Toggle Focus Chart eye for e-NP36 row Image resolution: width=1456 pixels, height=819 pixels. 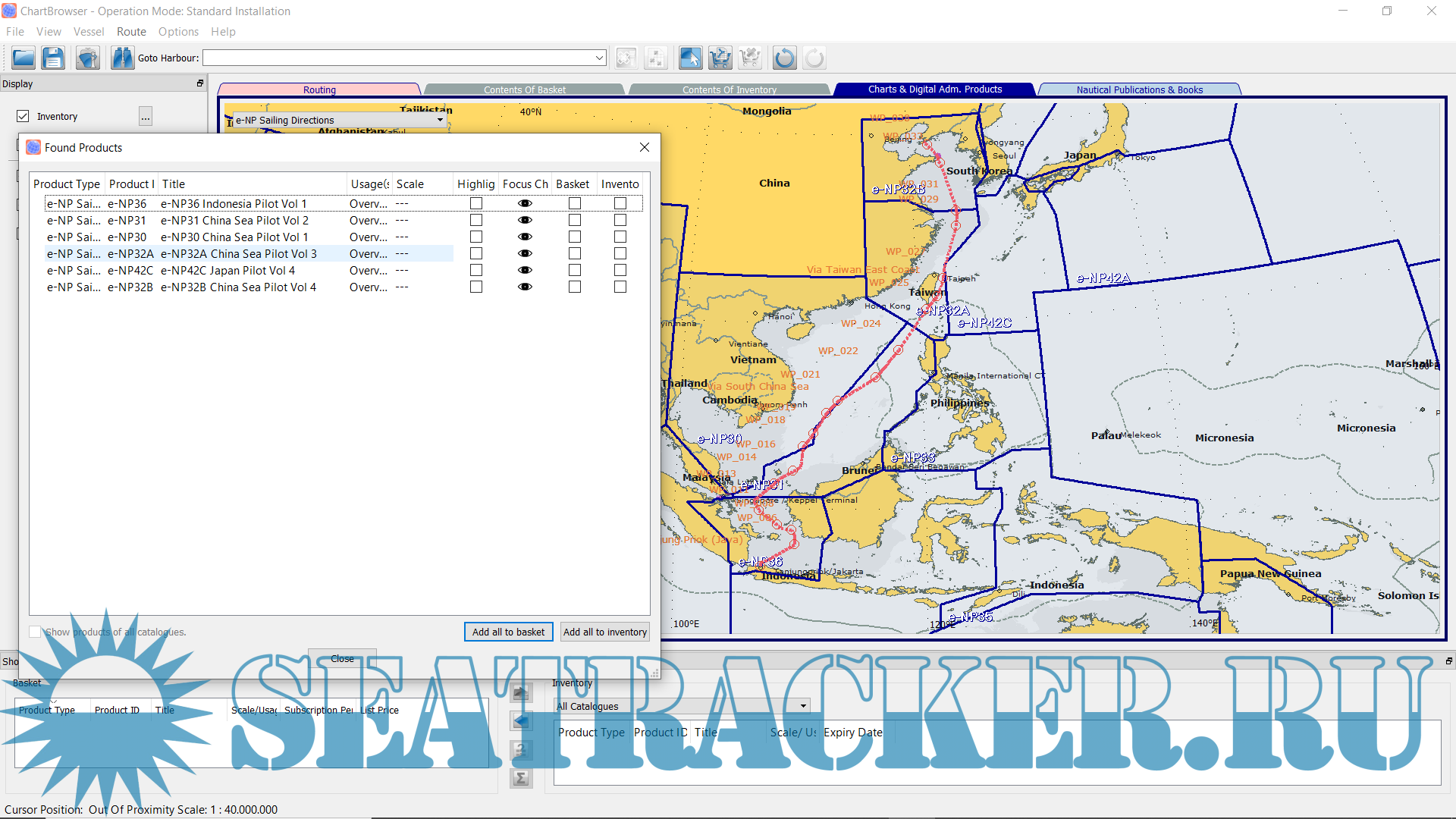click(x=525, y=203)
